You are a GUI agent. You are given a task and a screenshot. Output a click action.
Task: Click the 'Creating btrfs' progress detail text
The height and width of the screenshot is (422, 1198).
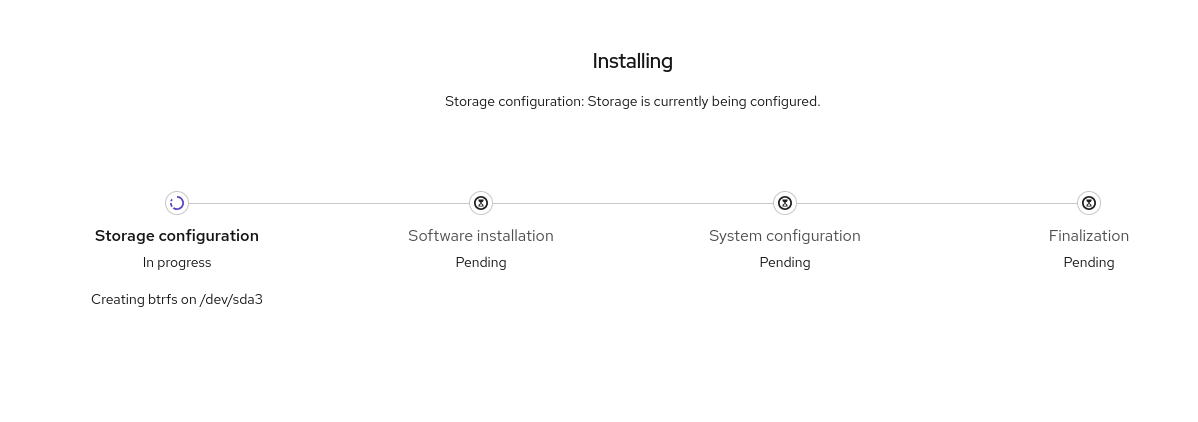135,299
